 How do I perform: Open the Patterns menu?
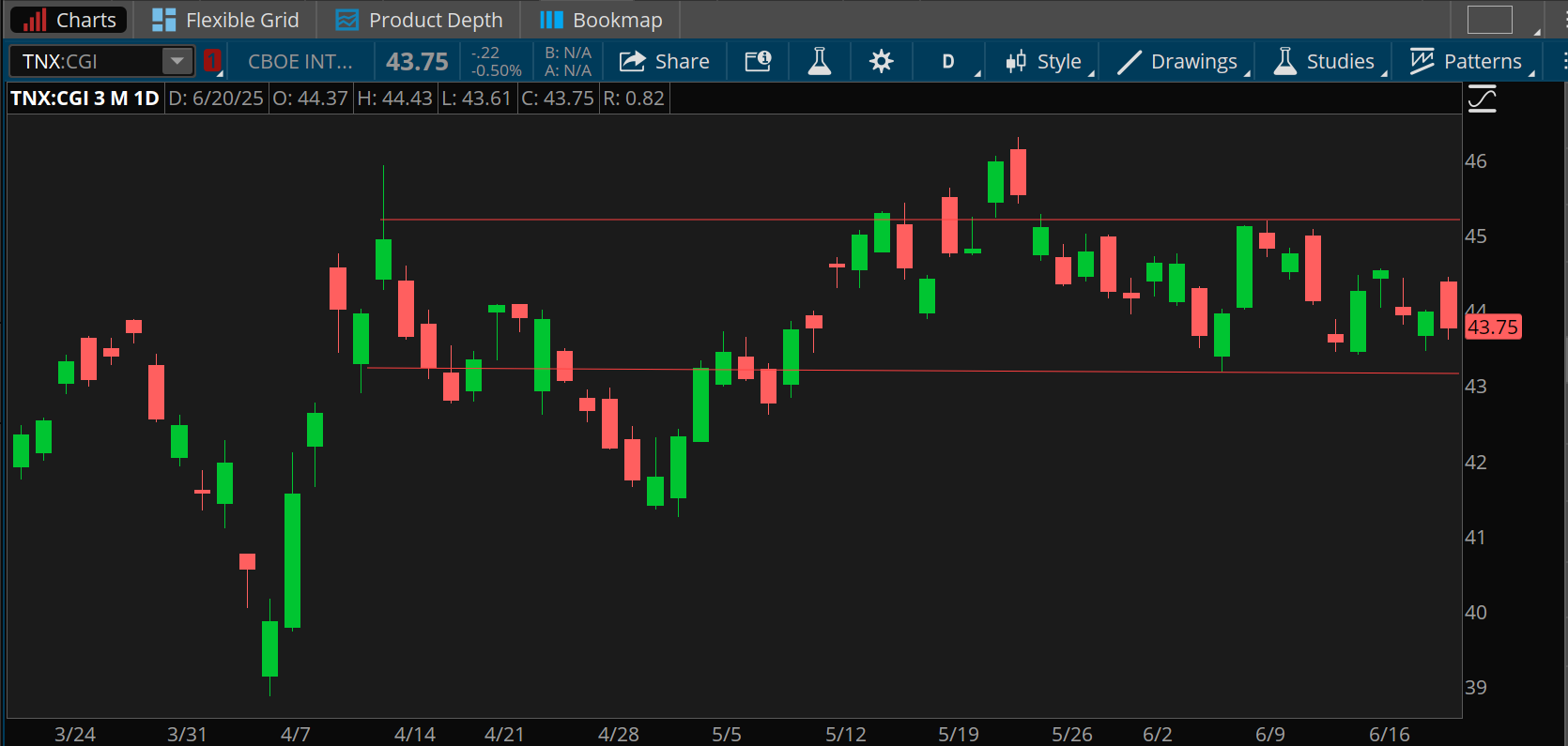click(x=1466, y=62)
